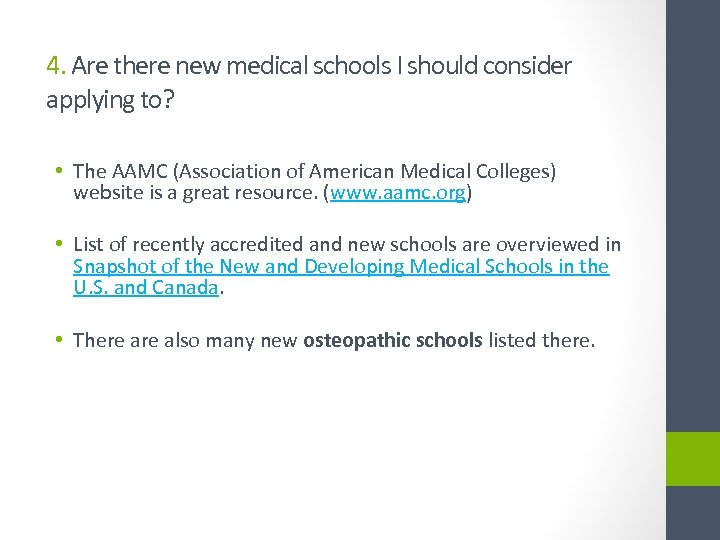Image resolution: width=720 pixels, height=540 pixels.
Task: Click the words 'U.S. and Canada'
Action: [x=145, y=287]
